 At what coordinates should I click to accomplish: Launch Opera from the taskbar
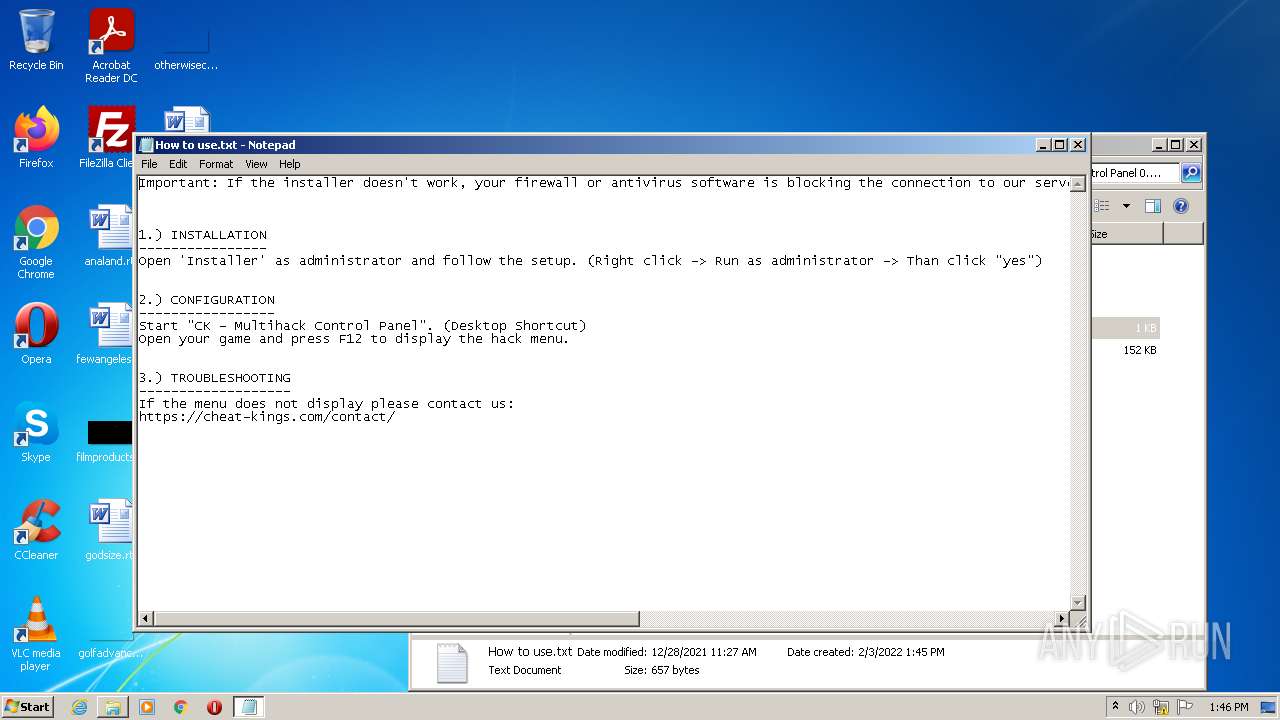214,707
